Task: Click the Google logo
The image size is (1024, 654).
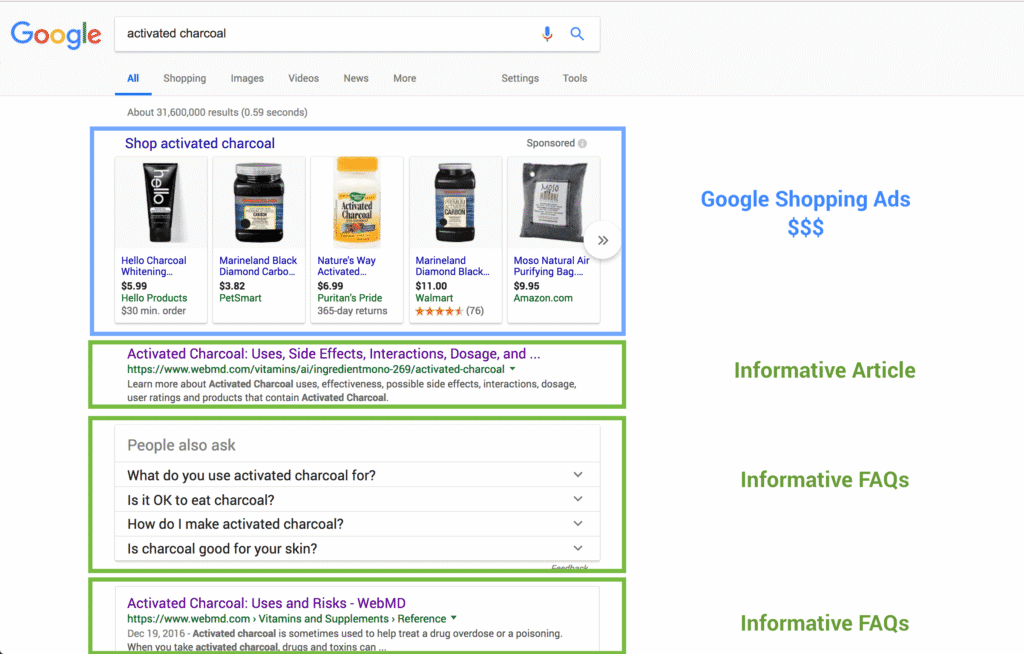Action: 55,33
